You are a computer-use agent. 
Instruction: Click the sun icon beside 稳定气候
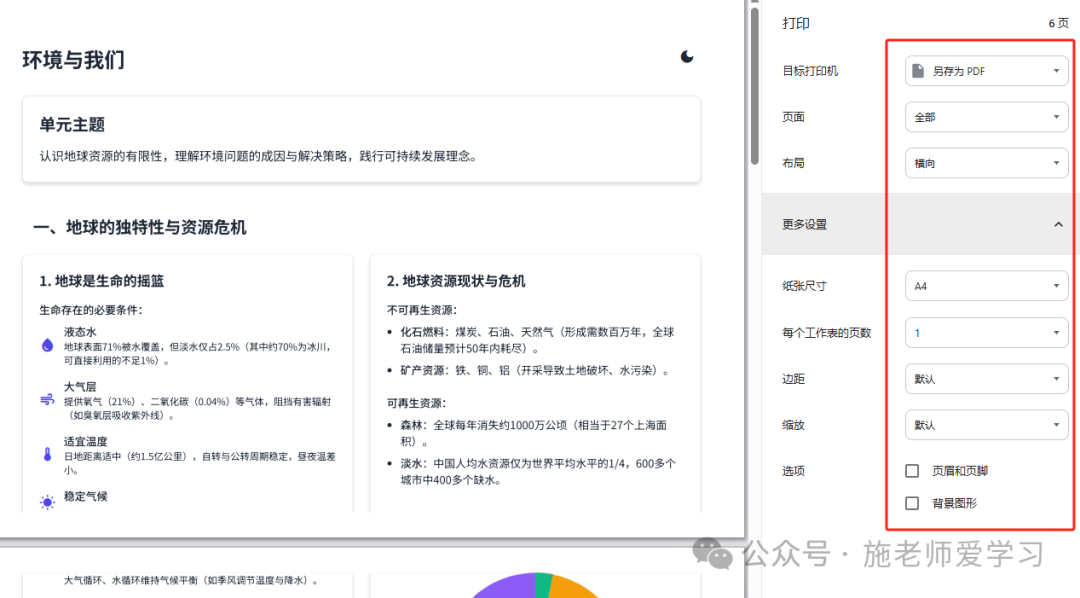pos(48,502)
